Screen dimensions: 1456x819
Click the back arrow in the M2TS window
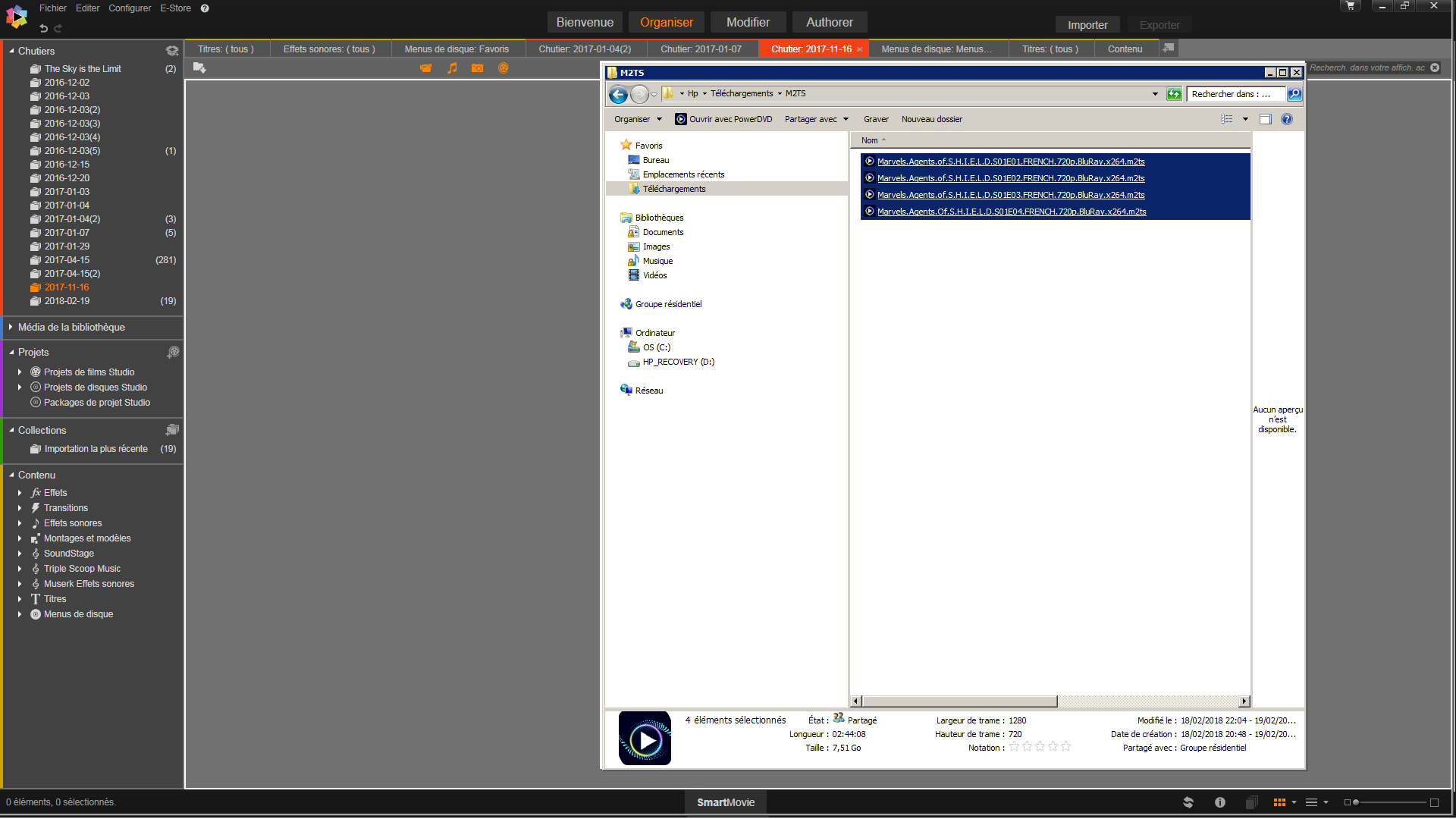(618, 94)
